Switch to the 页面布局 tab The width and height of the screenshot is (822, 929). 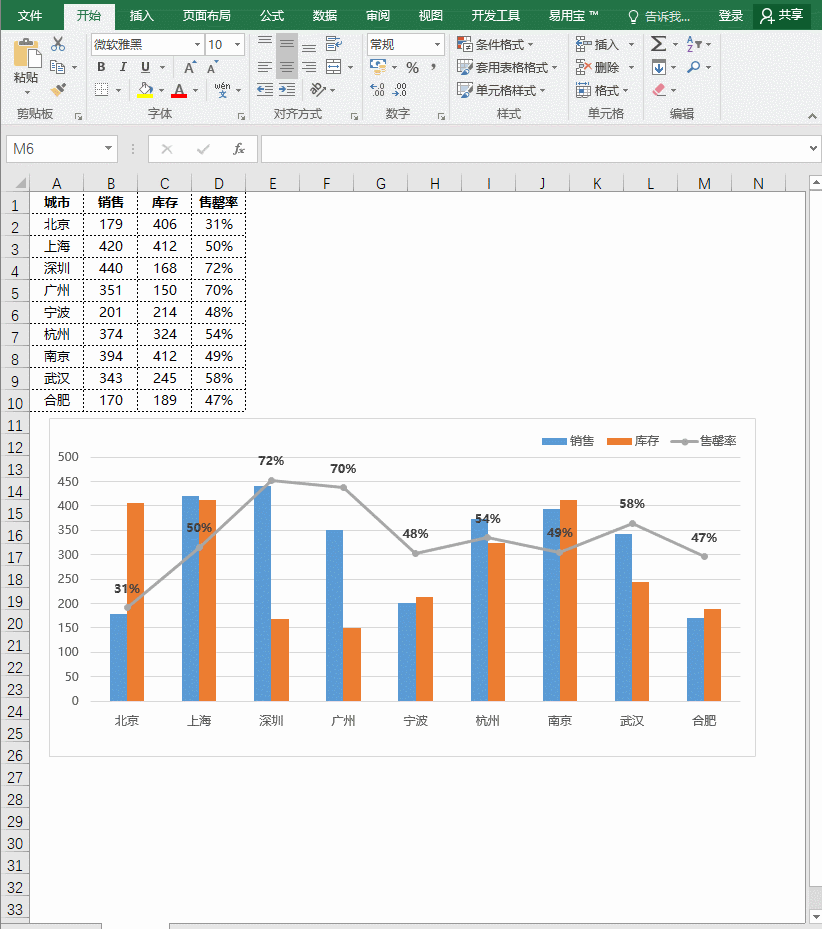click(x=206, y=15)
